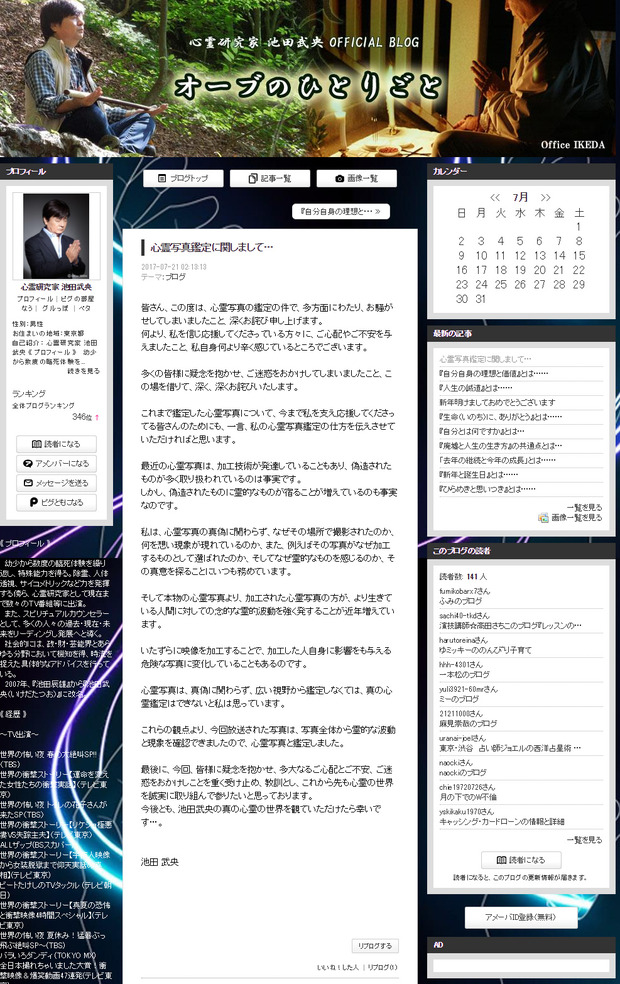Go to previous post 『自分自身の理想と…

tap(341, 211)
